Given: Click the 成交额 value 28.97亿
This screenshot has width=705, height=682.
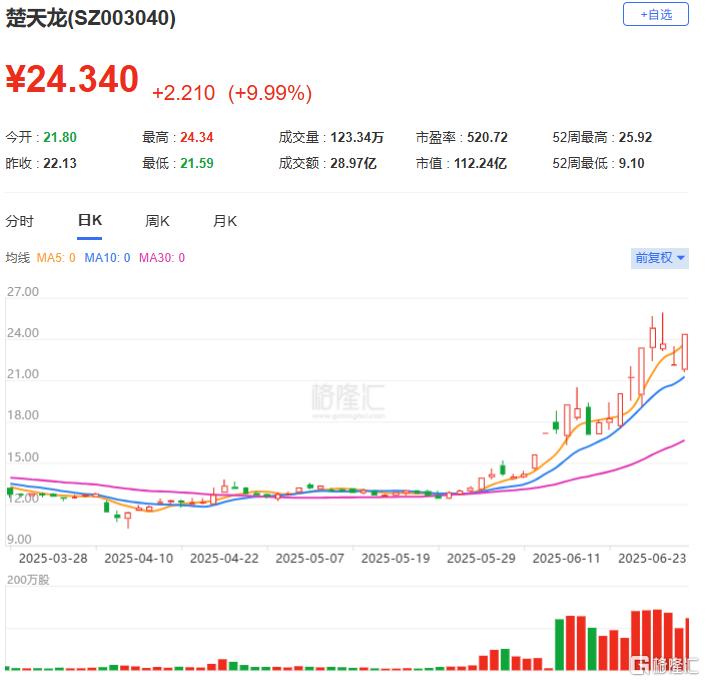Looking at the screenshot, I should pyautogui.click(x=353, y=163).
